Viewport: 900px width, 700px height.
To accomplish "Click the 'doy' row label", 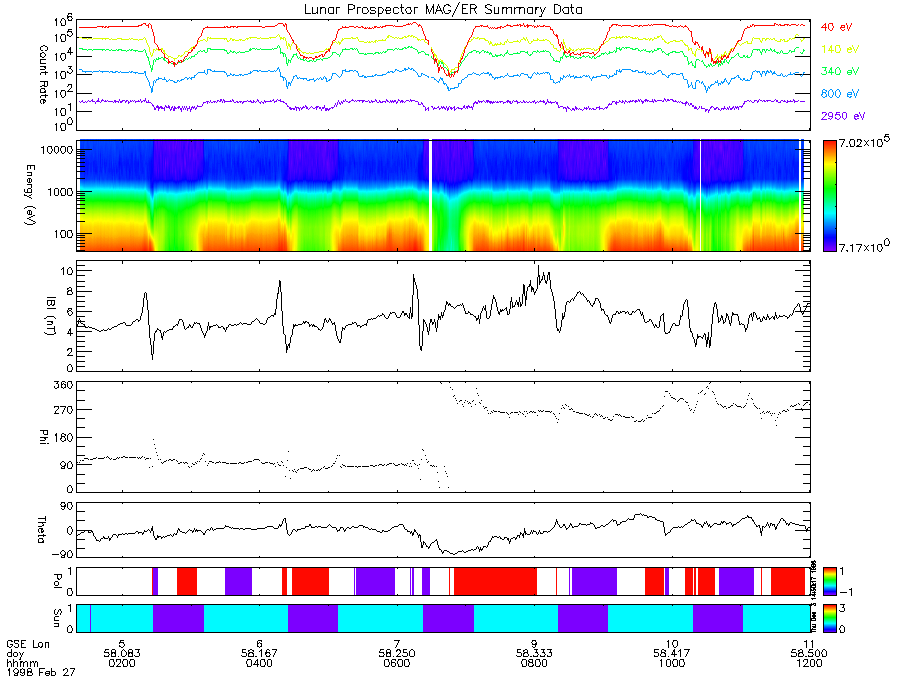I will pos(15,654).
